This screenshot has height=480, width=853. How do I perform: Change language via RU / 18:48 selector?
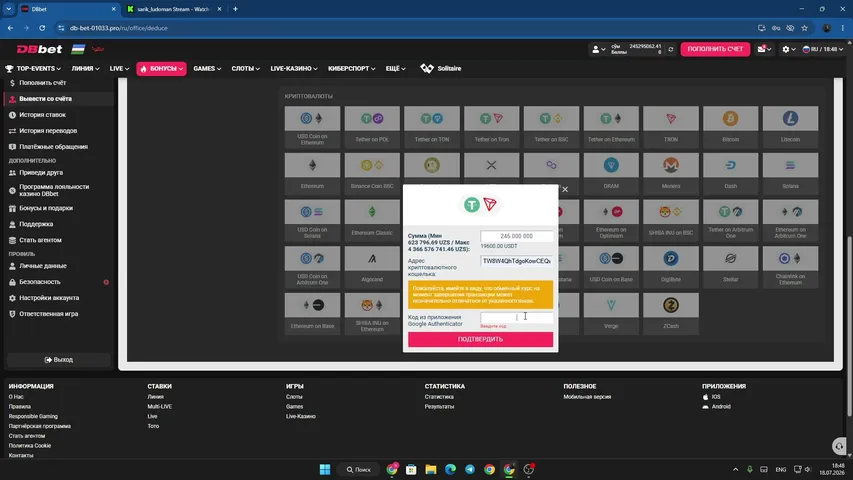click(823, 49)
